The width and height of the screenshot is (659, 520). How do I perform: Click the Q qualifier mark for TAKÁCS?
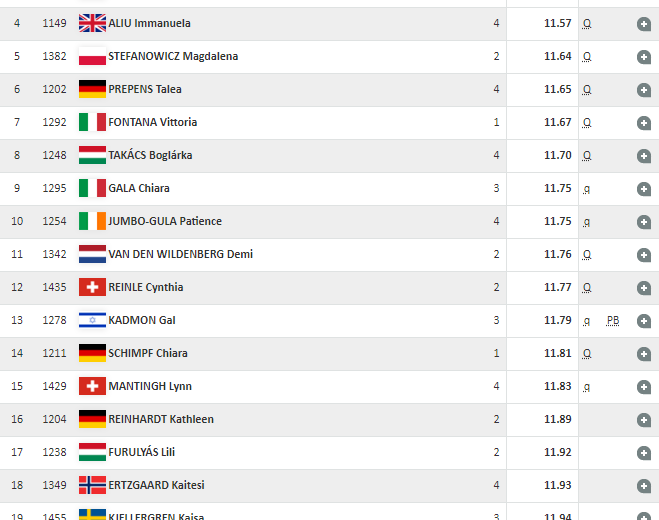tap(587, 155)
